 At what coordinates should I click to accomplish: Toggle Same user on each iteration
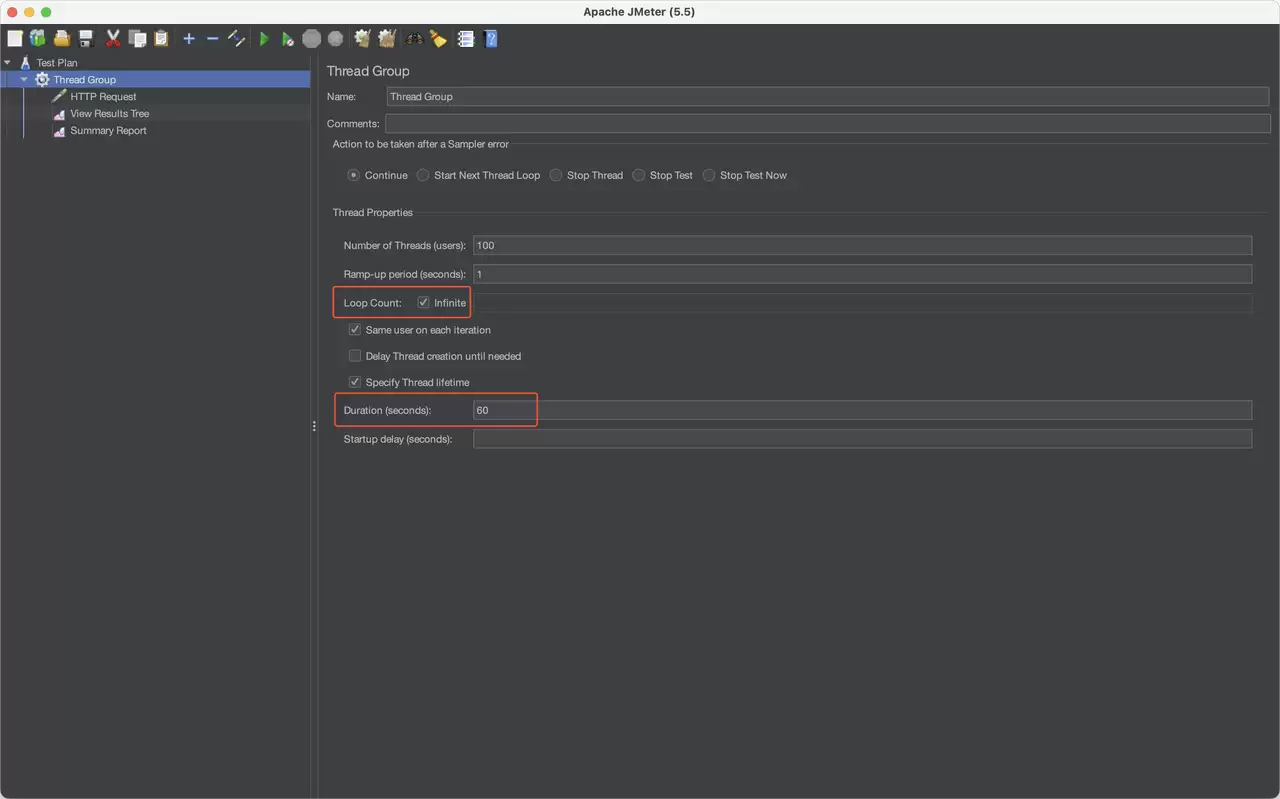pos(355,329)
